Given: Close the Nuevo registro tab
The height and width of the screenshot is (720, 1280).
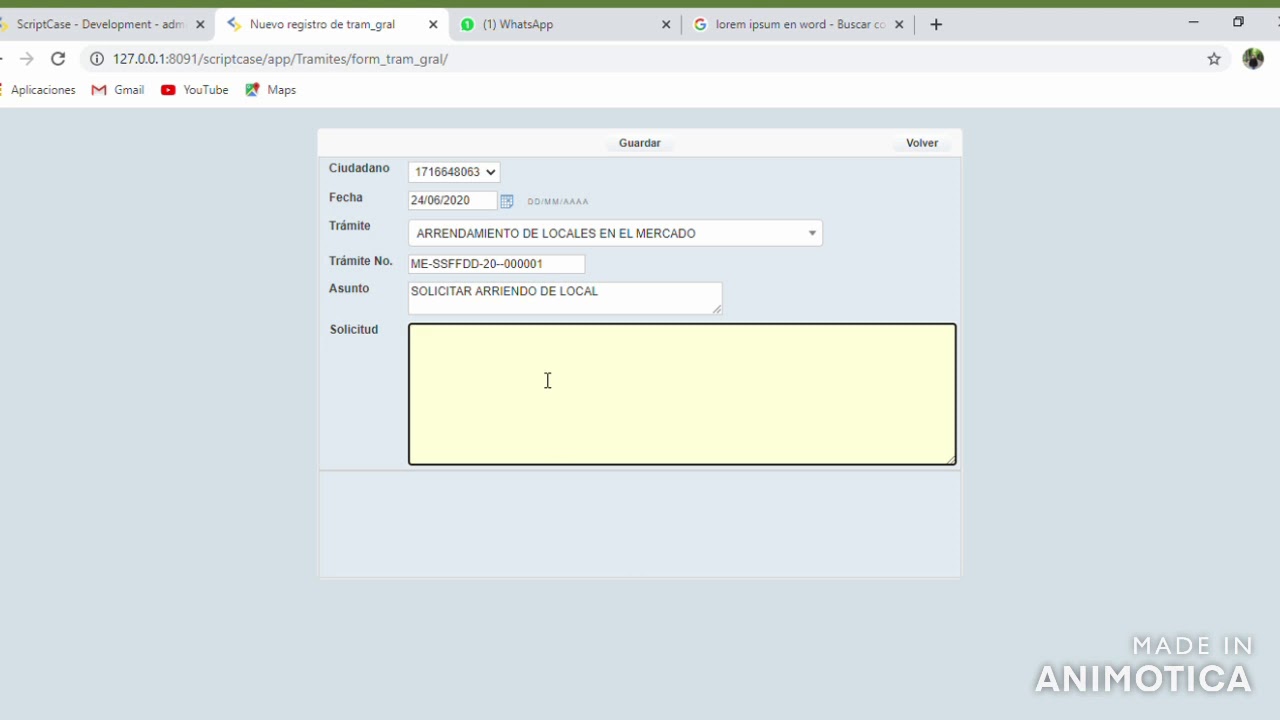Looking at the screenshot, I should point(433,24).
